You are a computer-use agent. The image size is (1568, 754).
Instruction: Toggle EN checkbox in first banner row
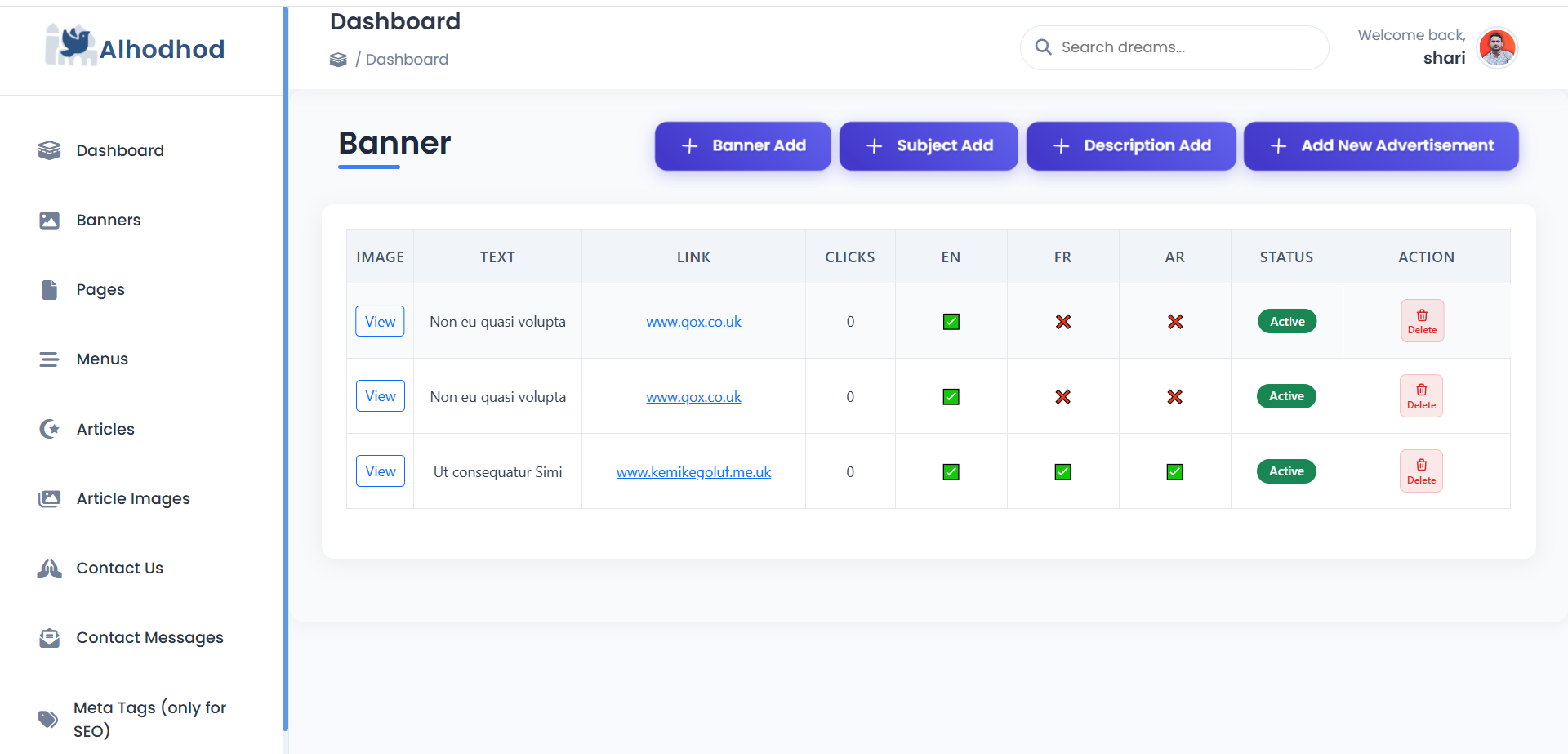951,322
